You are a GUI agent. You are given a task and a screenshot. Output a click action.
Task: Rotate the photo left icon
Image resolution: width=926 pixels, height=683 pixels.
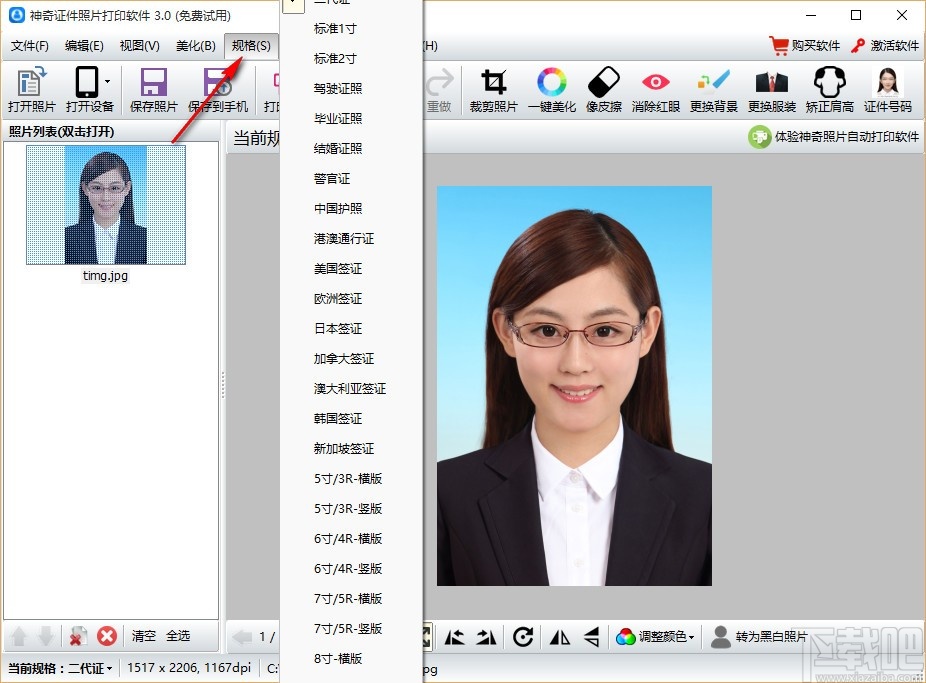pos(455,637)
